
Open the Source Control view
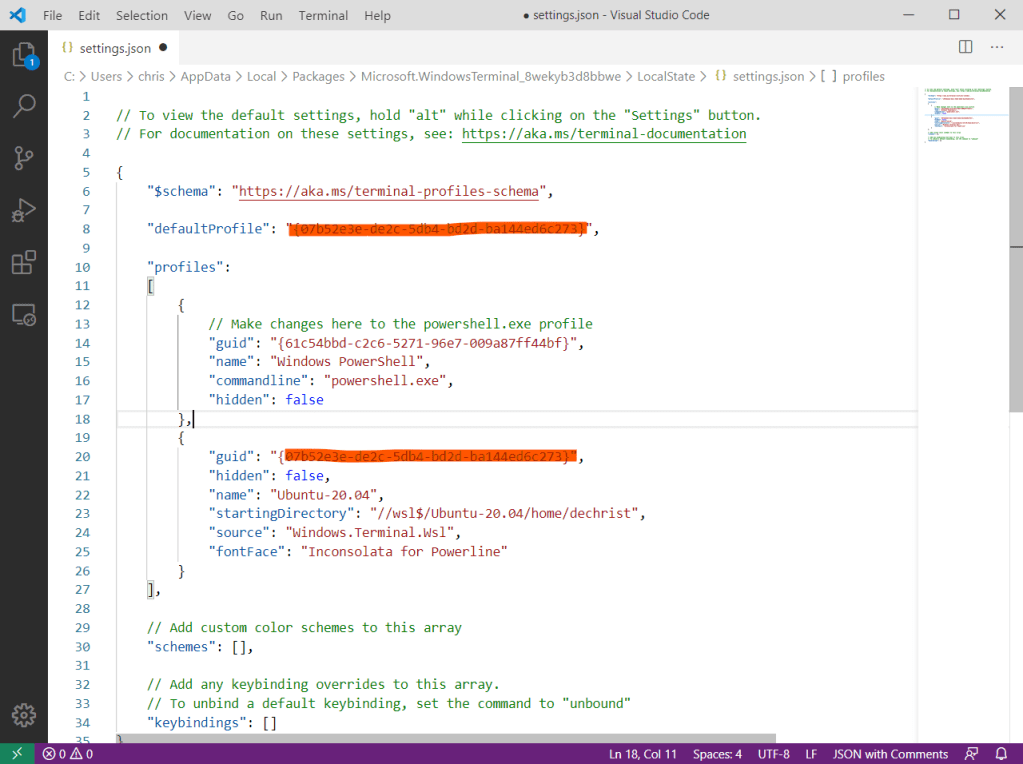pos(24,158)
